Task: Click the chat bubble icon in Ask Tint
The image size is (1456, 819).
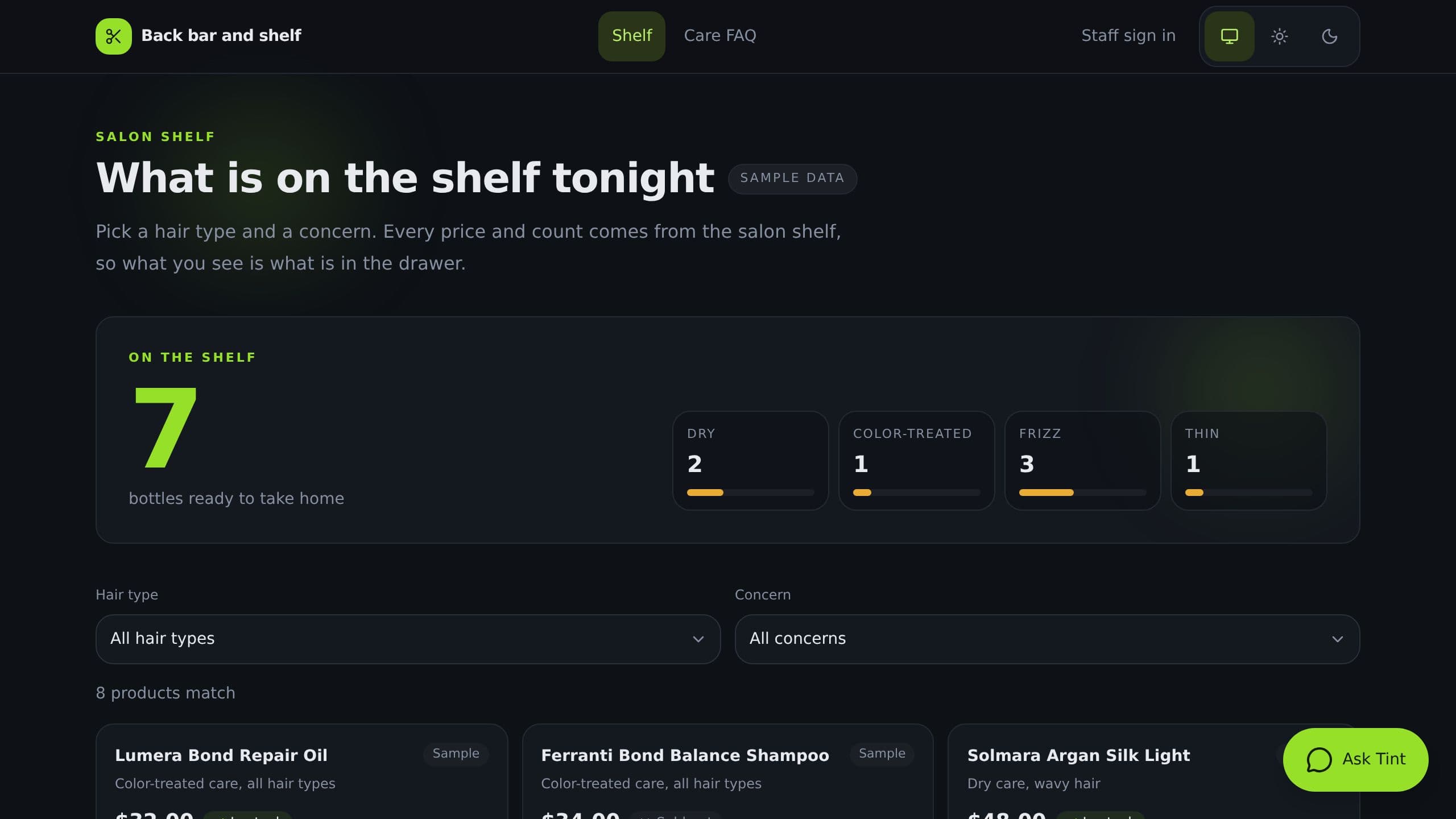Action: pos(1319,759)
